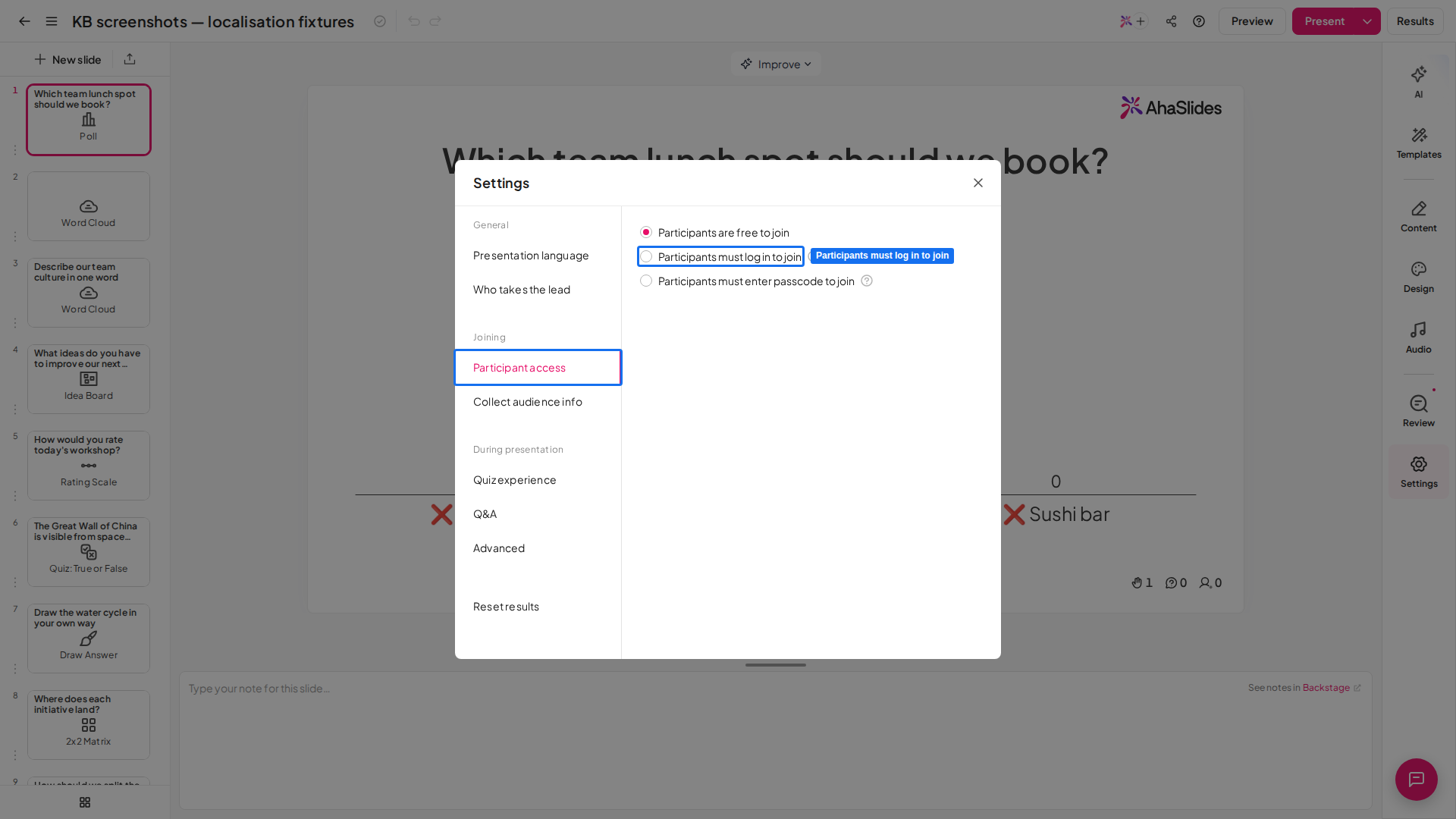Close the Settings dialog
This screenshot has height=819, width=1456.
978,183
